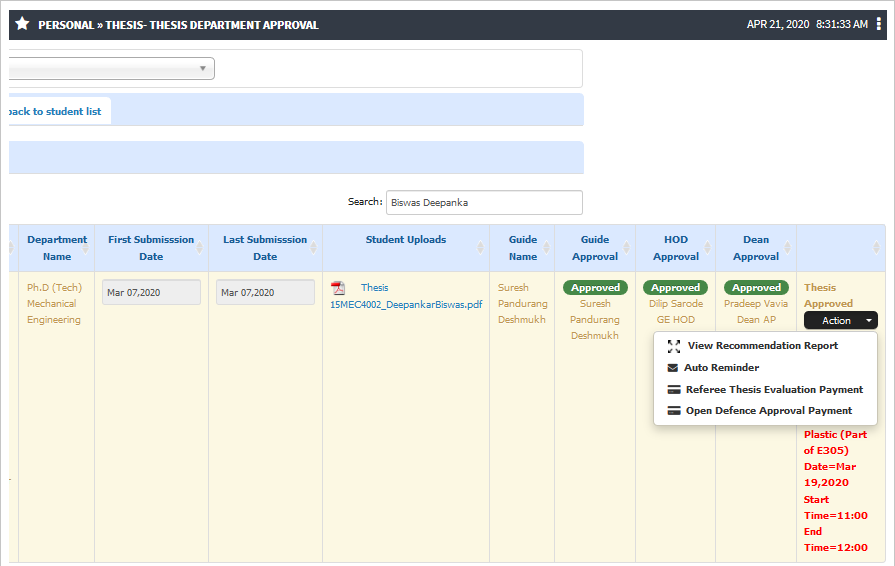The height and width of the screenshot is (566, 895).
Task: Click the Thesis Approved status text
Action: (x=828, y=296)
